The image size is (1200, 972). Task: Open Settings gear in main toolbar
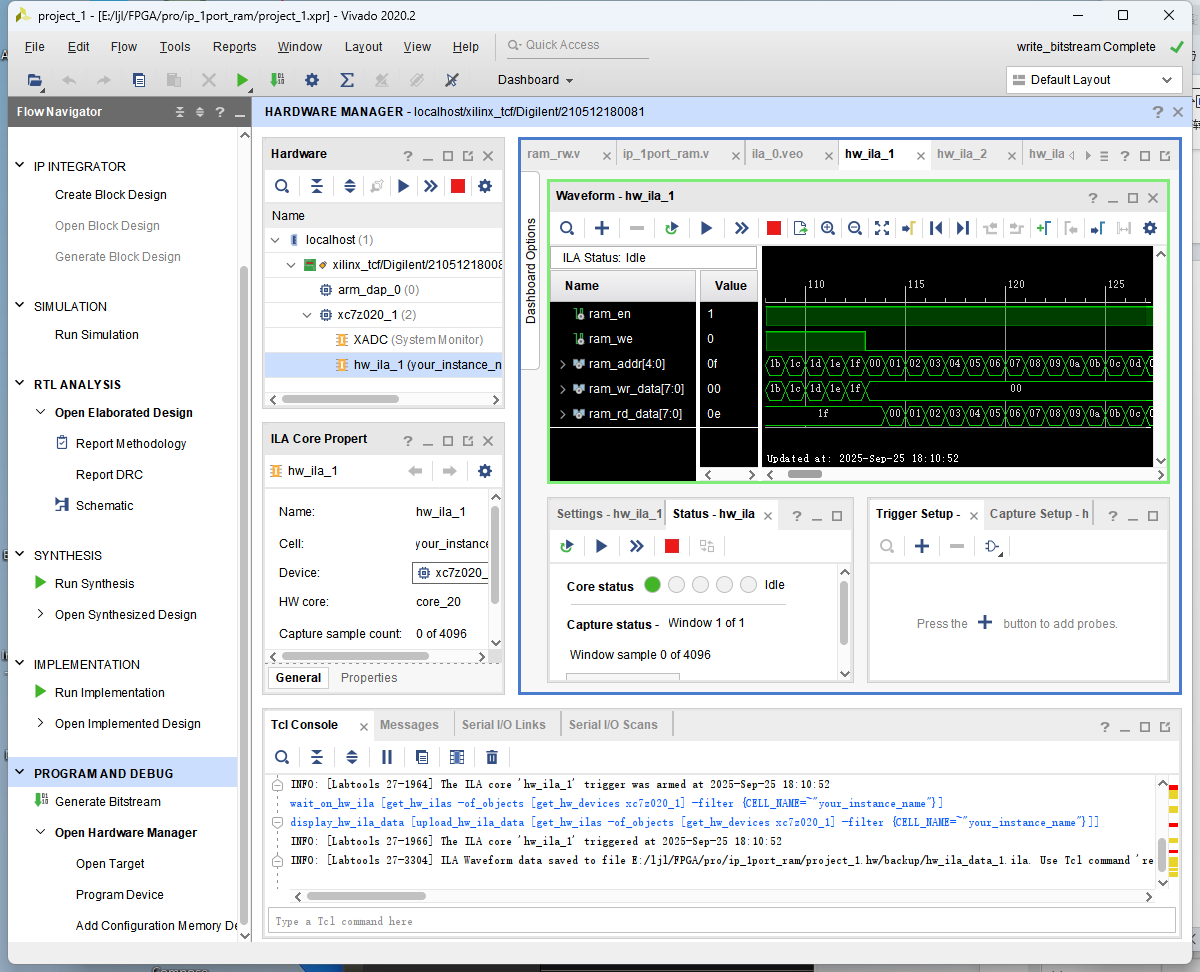pyautogui.click(x=312, y=80)
